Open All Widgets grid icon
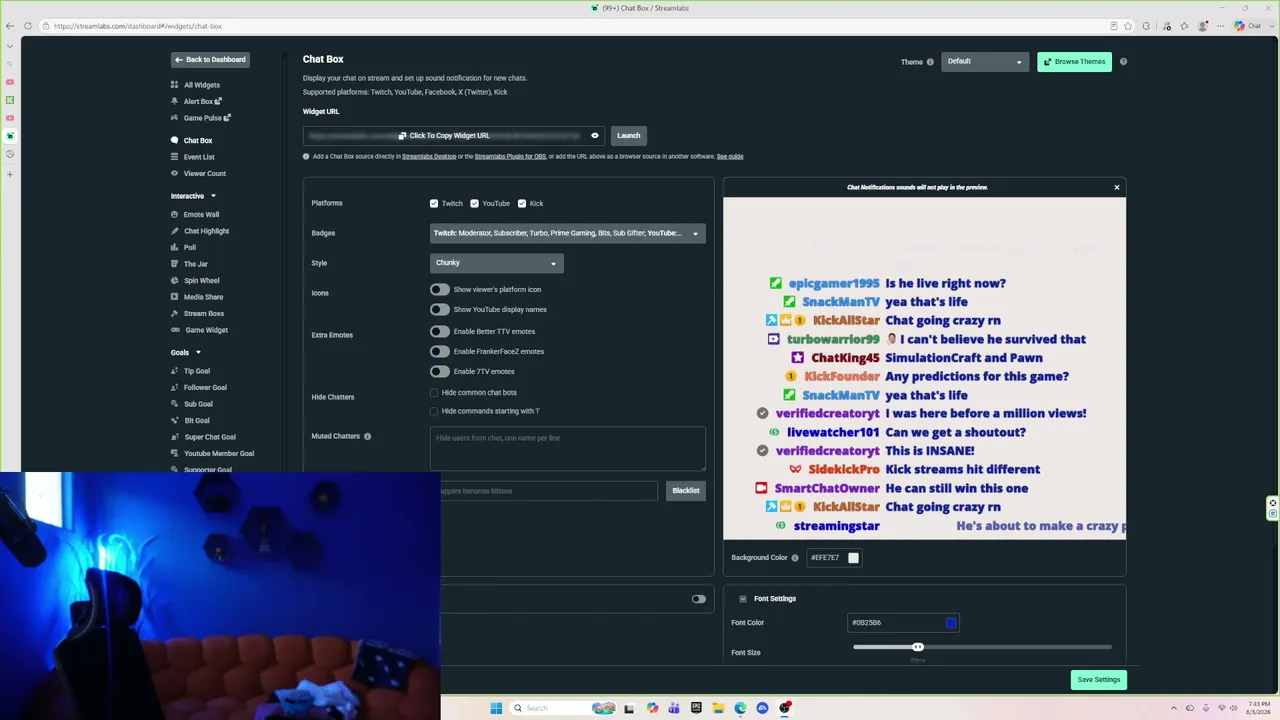Screen dimensions: 1280x720 tap(174, 85)
